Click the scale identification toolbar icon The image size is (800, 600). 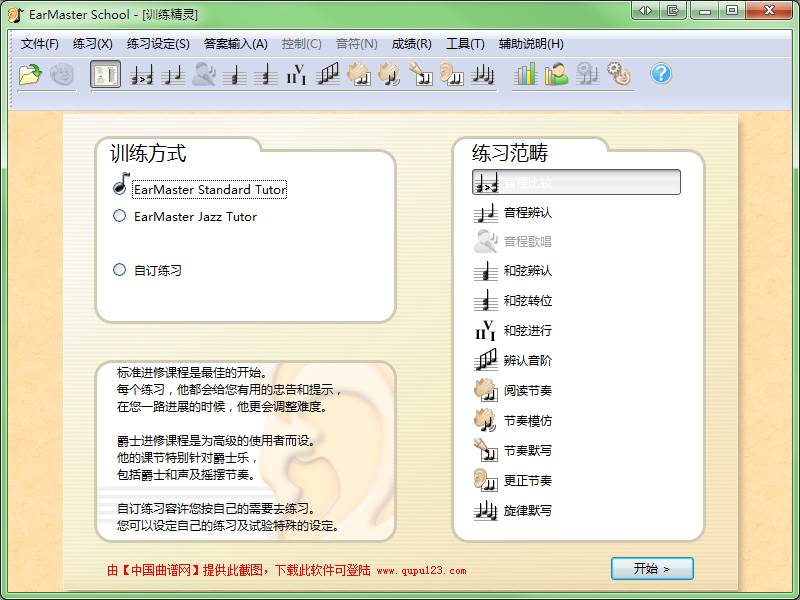click(x=328, y=74)
